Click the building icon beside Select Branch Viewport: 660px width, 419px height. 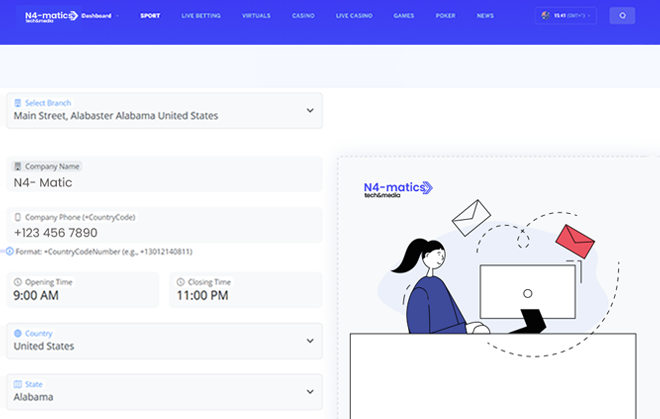(17, 103)
